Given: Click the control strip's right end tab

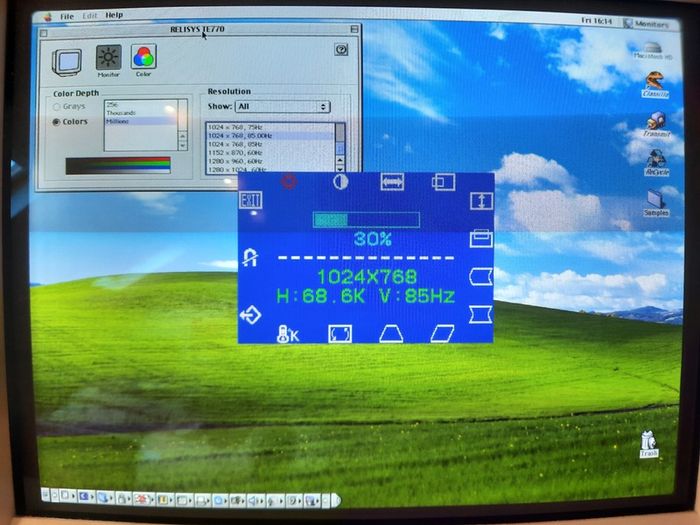Looking at the screenshot, I should pyautogui.click(x=336, y=500).
